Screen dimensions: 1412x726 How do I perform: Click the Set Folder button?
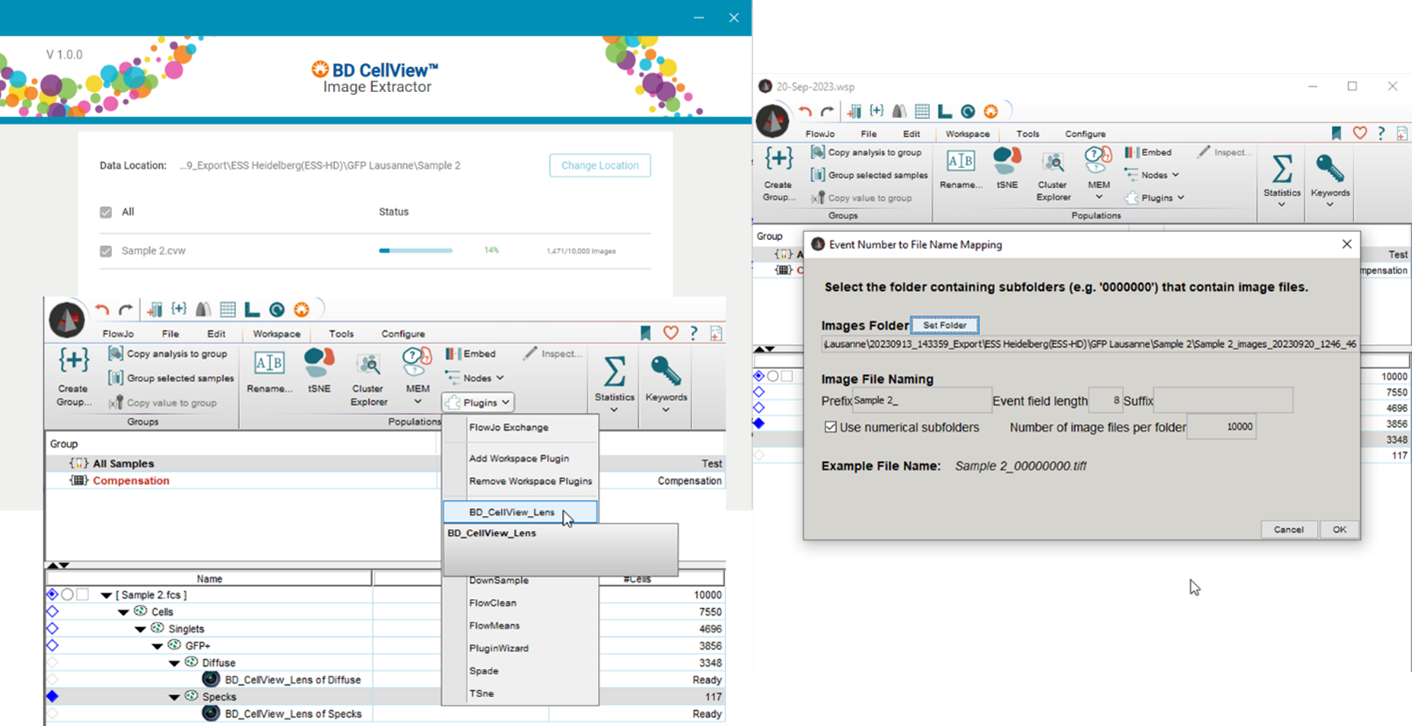(944, 325)
